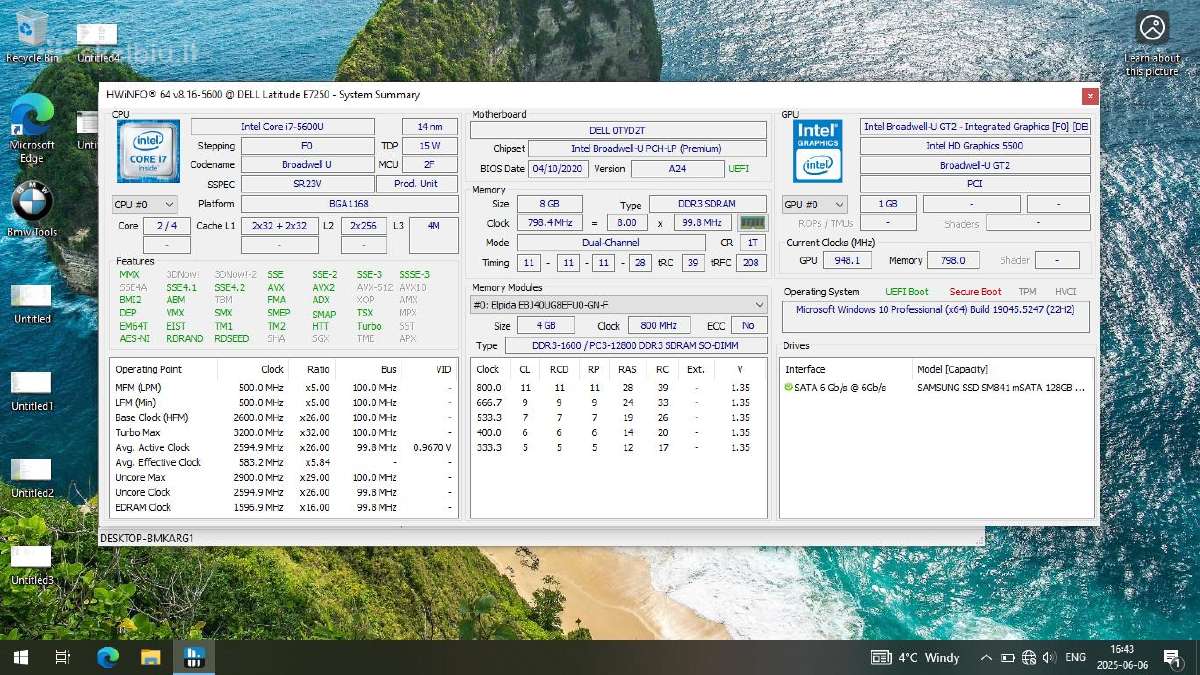The width and height of the screenshot is (1200, 675).
Task: Open the notification center icon
Action: pos(1172,657)
